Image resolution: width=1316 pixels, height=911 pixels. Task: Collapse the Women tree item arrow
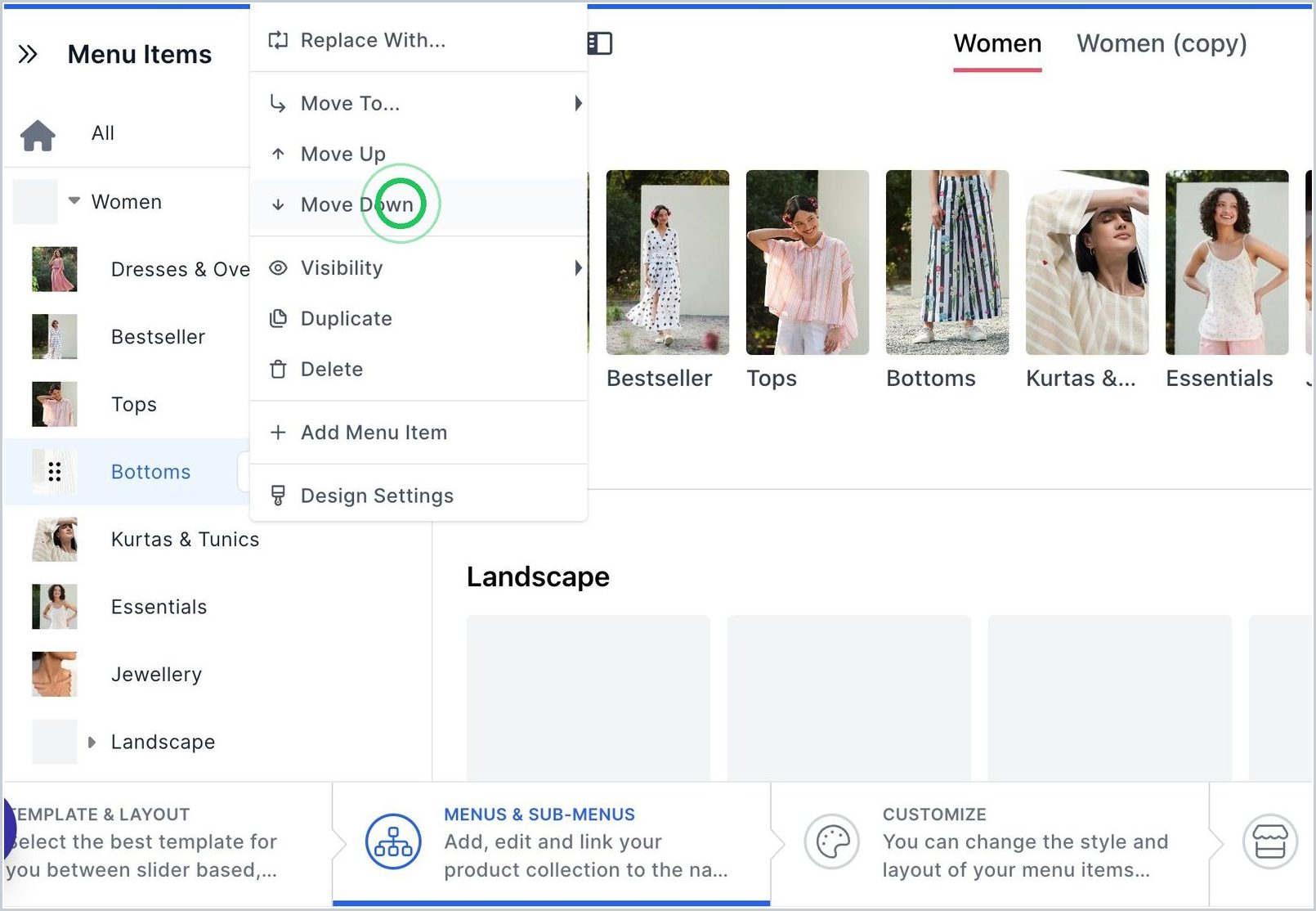pos(74,200)
